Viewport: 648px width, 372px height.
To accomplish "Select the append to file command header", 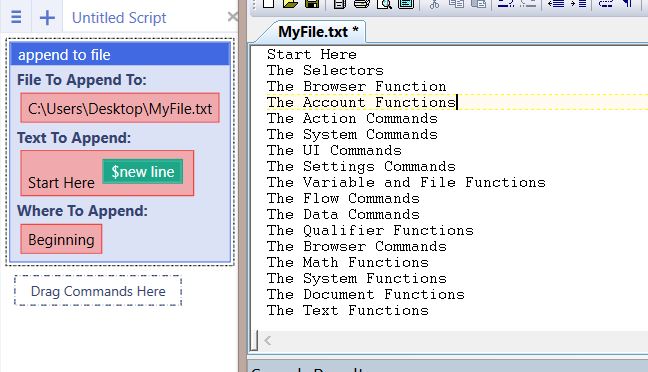I will [120, 55].
